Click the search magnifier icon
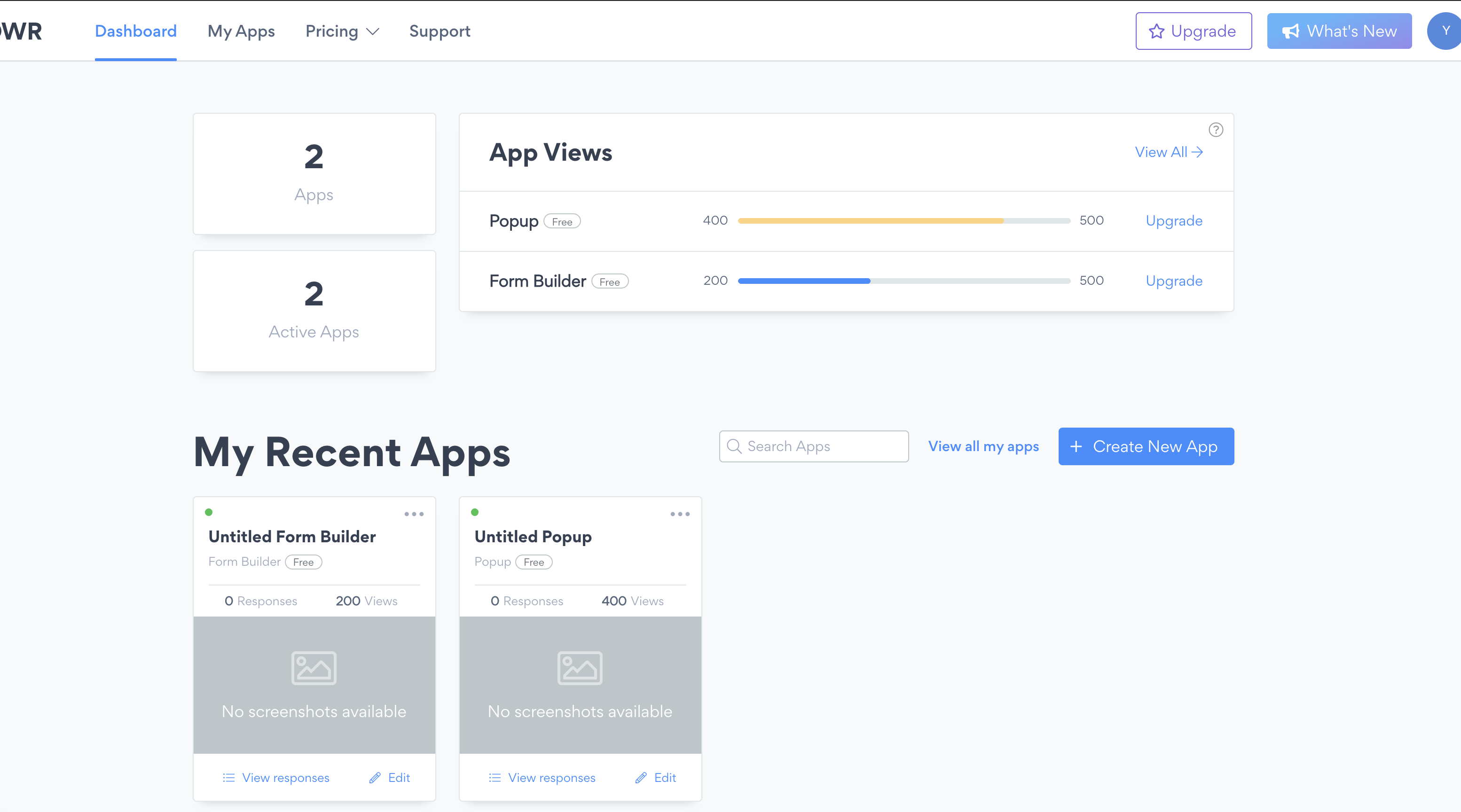This screenshot has height=812, width=1461. (734, 446)
